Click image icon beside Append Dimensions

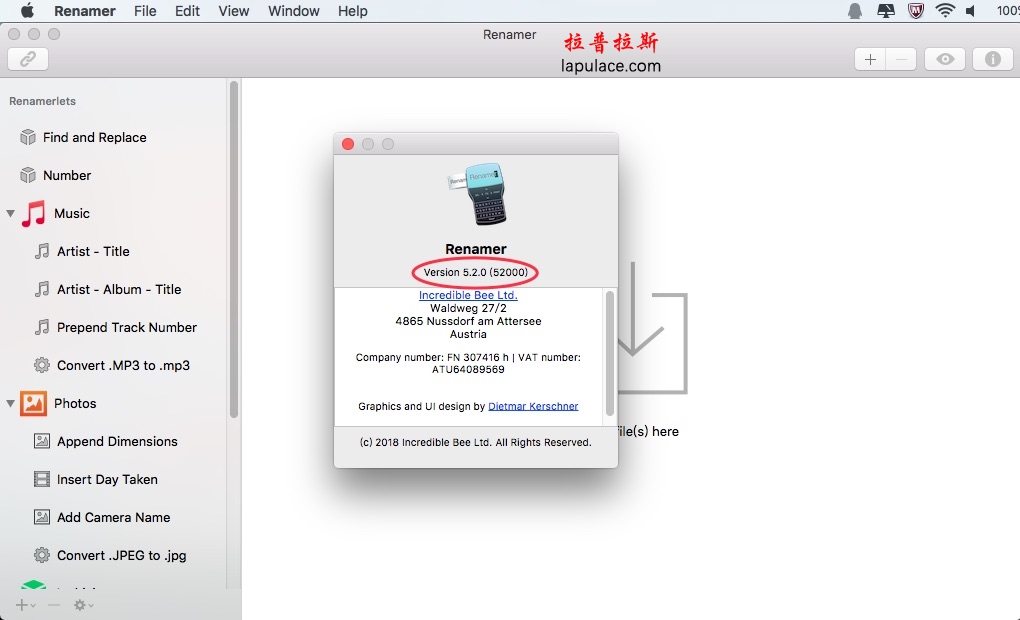coord(42,441)
